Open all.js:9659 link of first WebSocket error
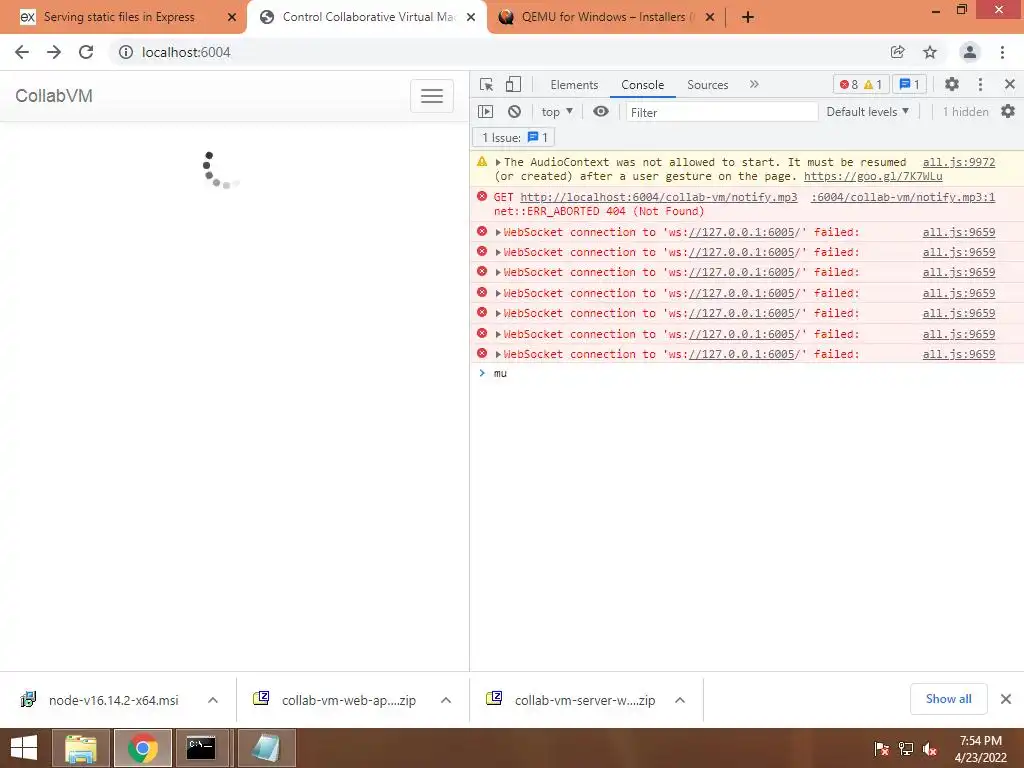1024x768 pixels. (959, 232)
